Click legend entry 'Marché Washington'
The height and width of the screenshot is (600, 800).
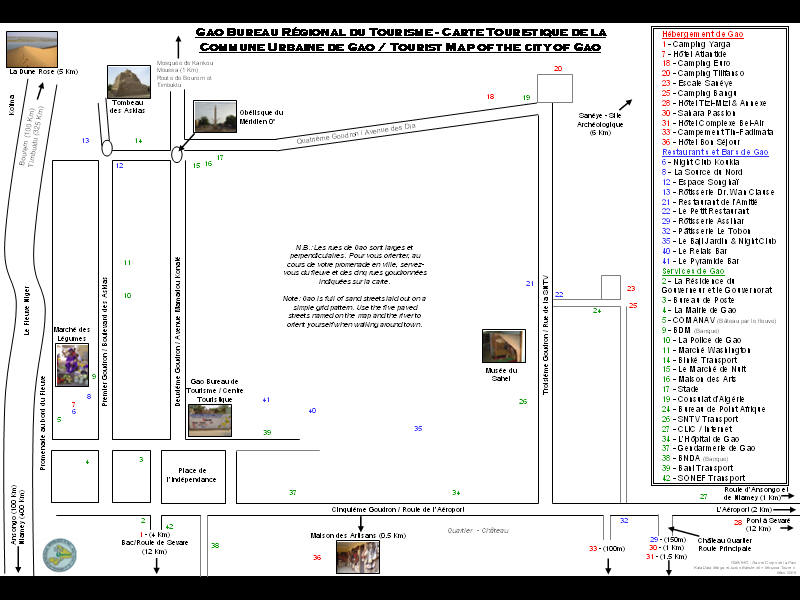coord(706,350)
